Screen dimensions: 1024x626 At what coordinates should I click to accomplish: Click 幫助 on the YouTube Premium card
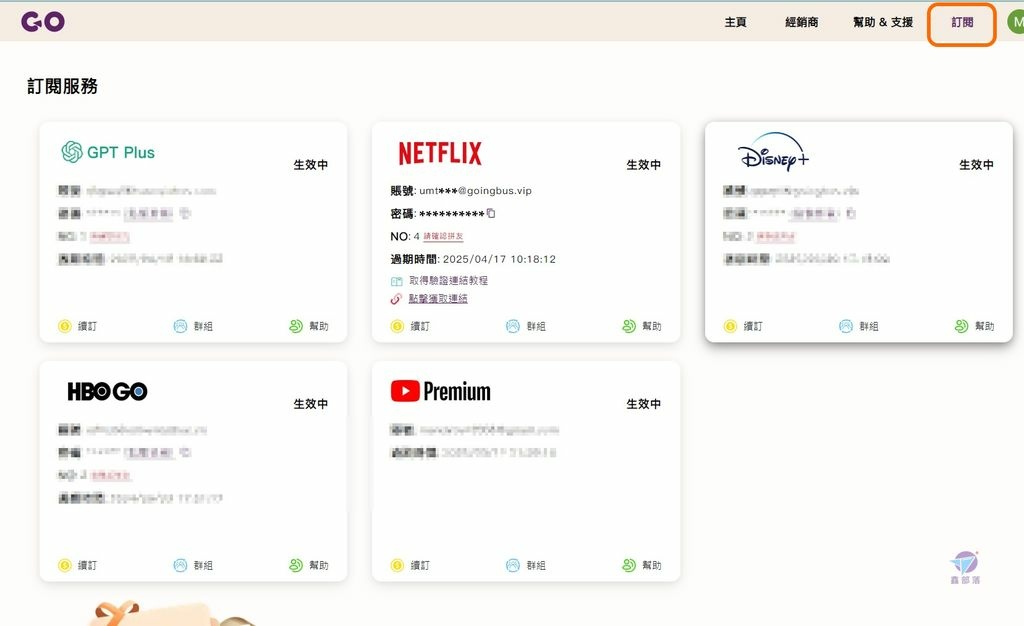[642, 565]
